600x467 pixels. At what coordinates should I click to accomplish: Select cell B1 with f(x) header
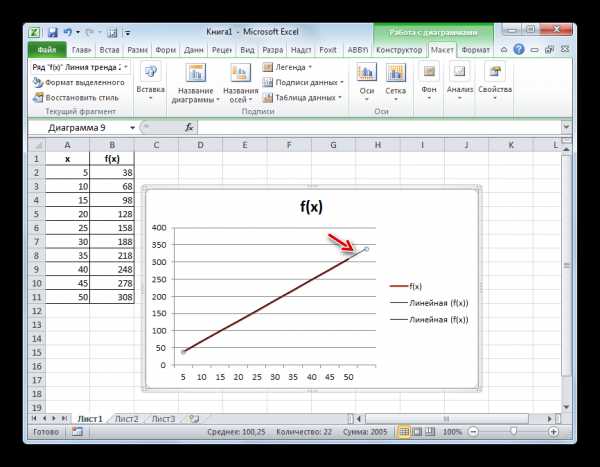pyautogui.click(x=112, y=158)
